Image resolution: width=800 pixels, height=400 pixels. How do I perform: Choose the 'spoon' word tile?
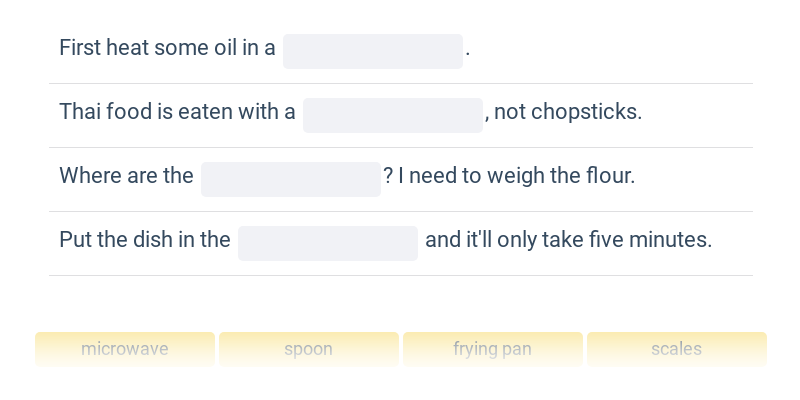click(x=309, y=349)
